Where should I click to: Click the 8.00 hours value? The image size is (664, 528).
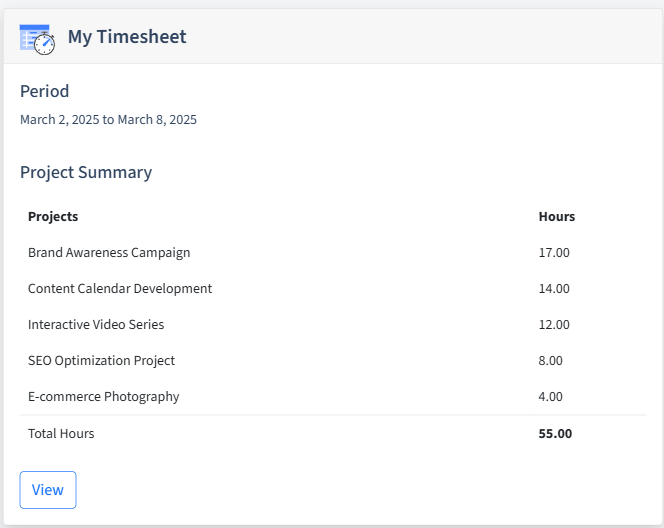(x=551, y=360)
